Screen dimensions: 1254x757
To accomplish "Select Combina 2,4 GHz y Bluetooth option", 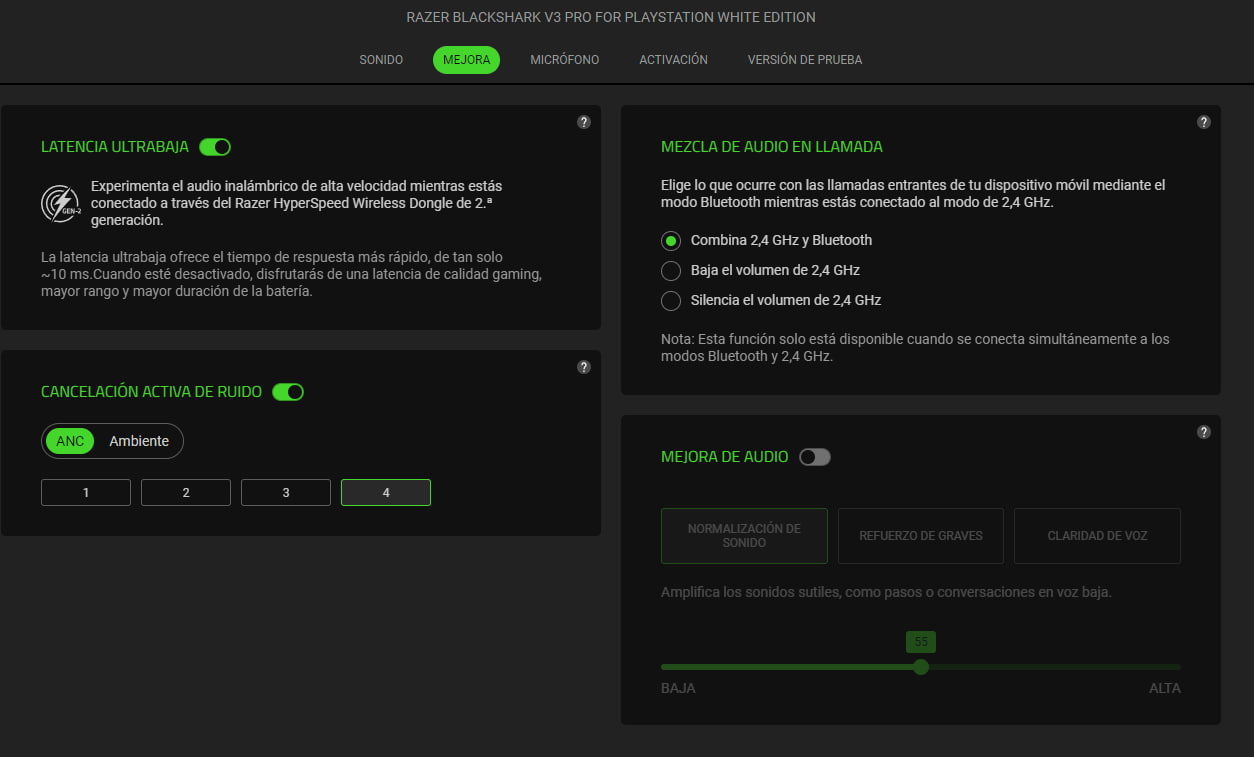I will tap(766, 240).
